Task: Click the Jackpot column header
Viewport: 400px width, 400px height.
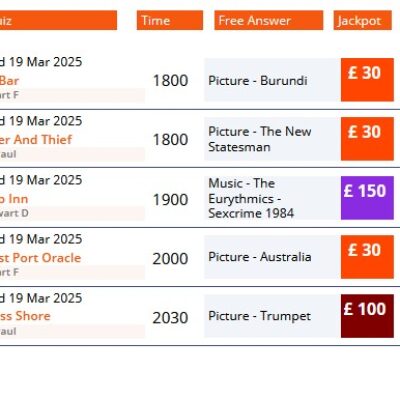Action: [362, 20]
